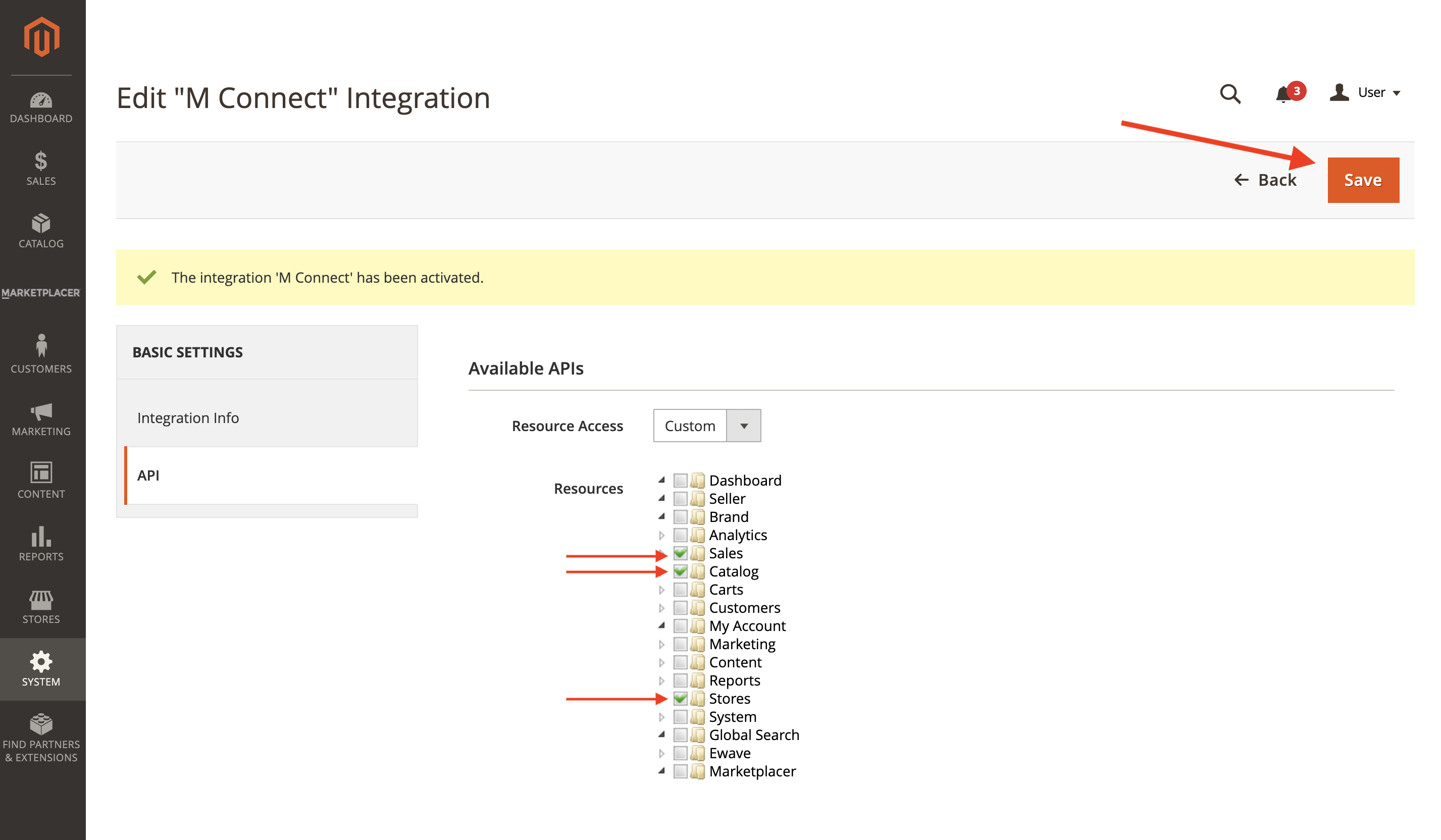Image resolution: width=1441 pixels, height=840 pixels.
Task: Collapse the Marketplacer tree node
Action: (x=661, y=771)
